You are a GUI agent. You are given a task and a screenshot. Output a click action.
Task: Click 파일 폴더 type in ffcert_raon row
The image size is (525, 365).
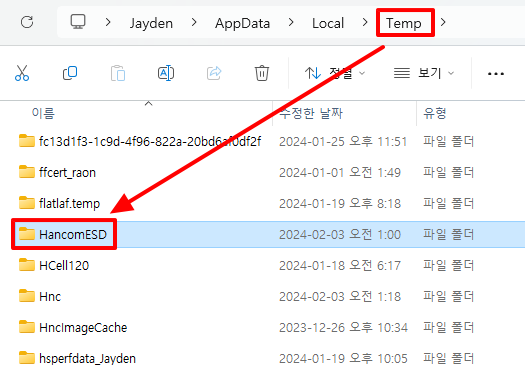coord(449,173)
